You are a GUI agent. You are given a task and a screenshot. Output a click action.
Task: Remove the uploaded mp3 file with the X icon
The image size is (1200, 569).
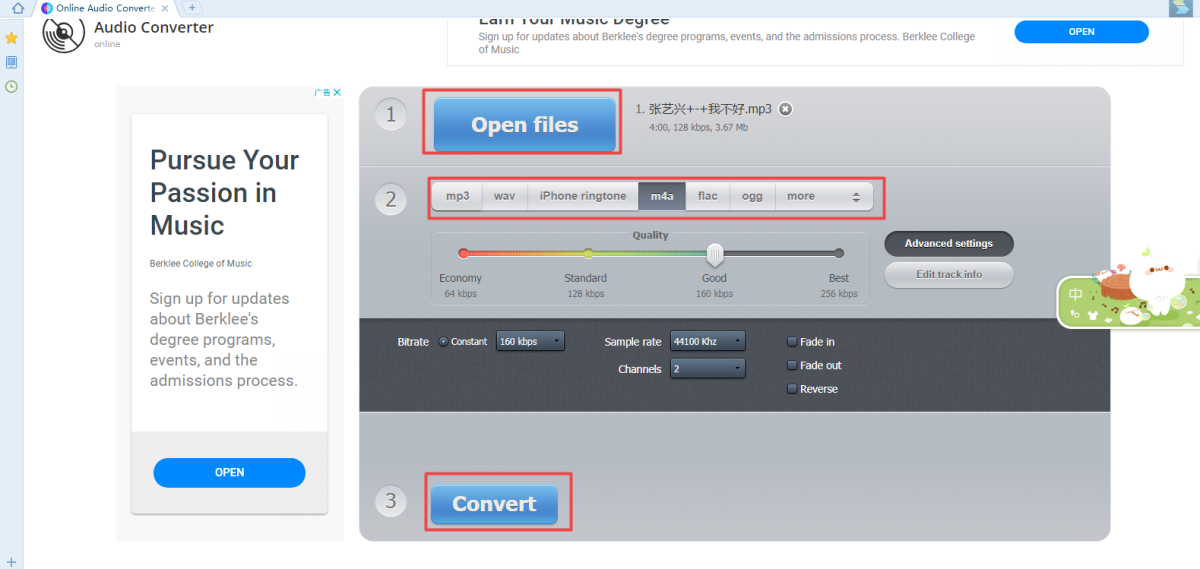786,109
